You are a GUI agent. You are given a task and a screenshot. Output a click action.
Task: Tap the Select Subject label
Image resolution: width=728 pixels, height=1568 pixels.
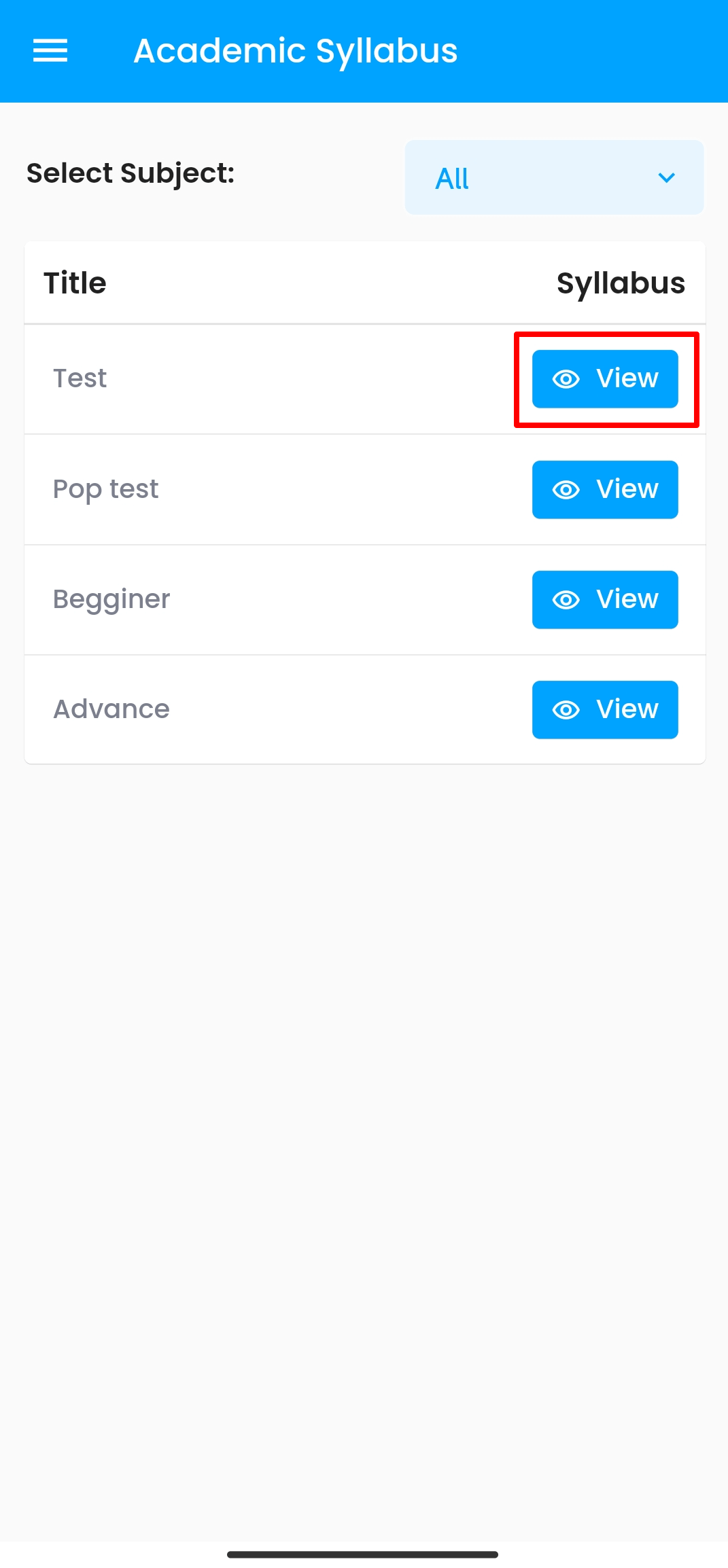click(x=131, y=173)
